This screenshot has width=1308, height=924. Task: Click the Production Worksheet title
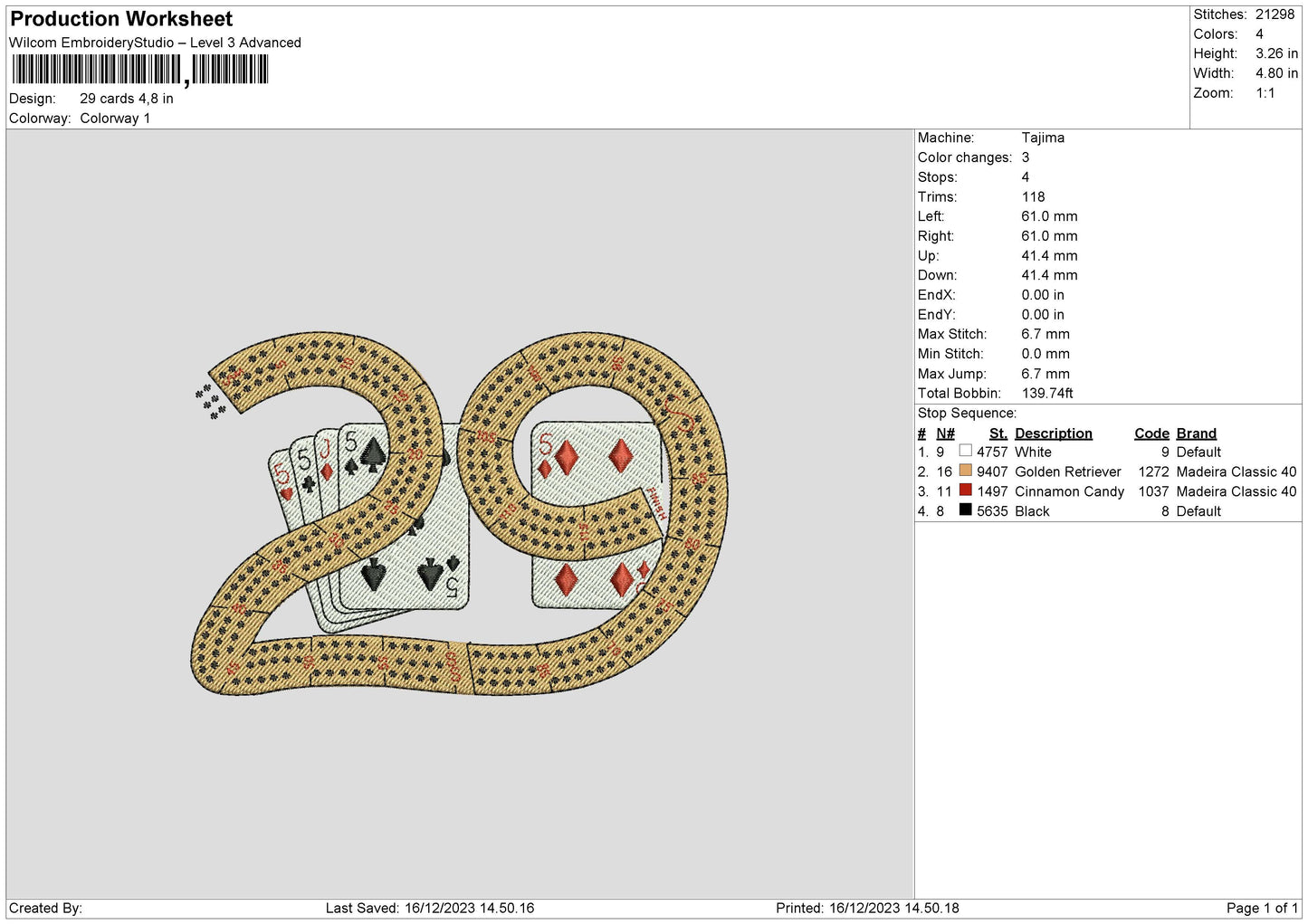pos(121,19)
